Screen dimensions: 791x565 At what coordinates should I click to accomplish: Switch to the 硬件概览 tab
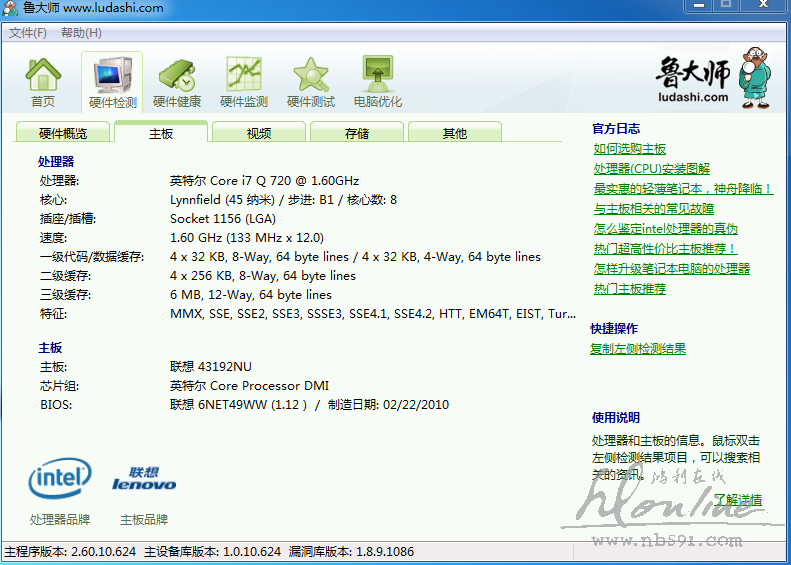tap(63, 133)
